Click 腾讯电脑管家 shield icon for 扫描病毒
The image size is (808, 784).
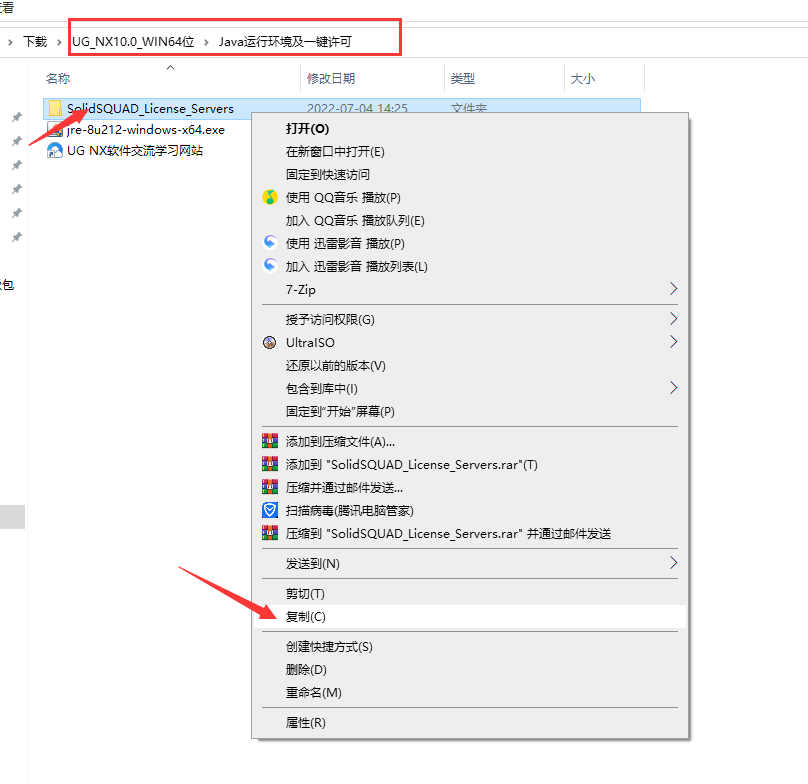270,510
